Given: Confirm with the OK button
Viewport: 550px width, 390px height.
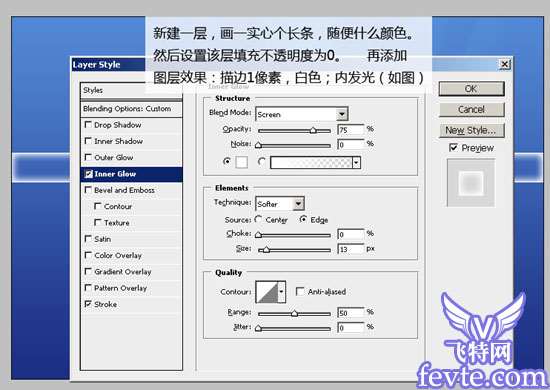Looking at the screenshot, I should click(x=471, y=89).
